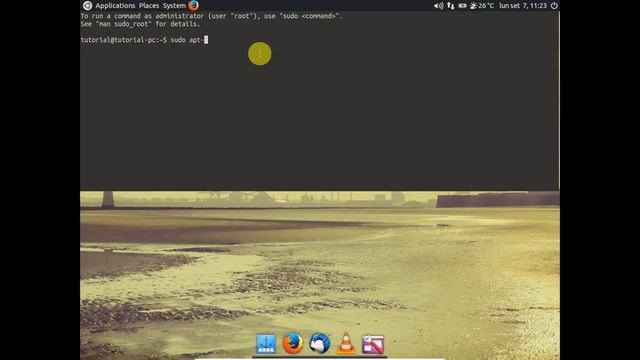
Task: Check the battery status indicator
Action: coord(462,6)
